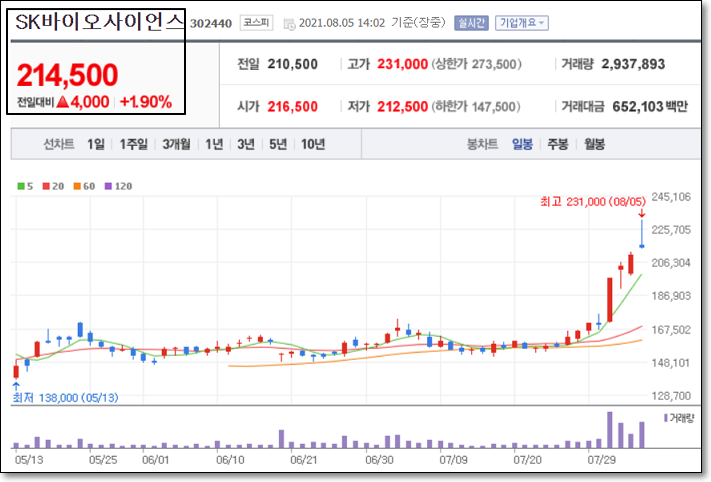Click the low price value 212,500
This screenshot has height=482, width=711.
(x=402, y=107)
